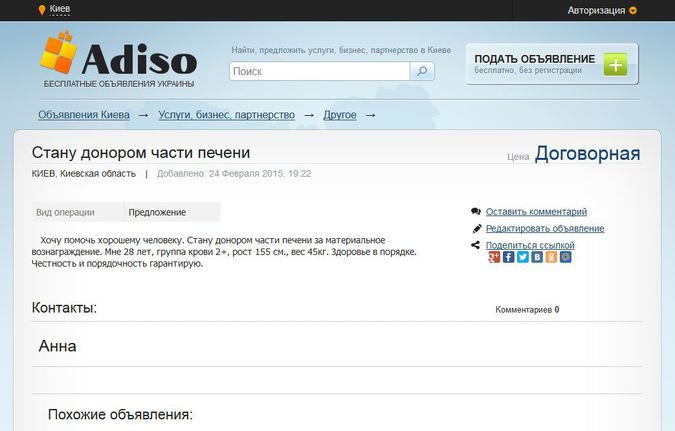Viewport: 675px width, 431px height.
Task: Share the ad on VKontakte
Action: coord(537,257)
